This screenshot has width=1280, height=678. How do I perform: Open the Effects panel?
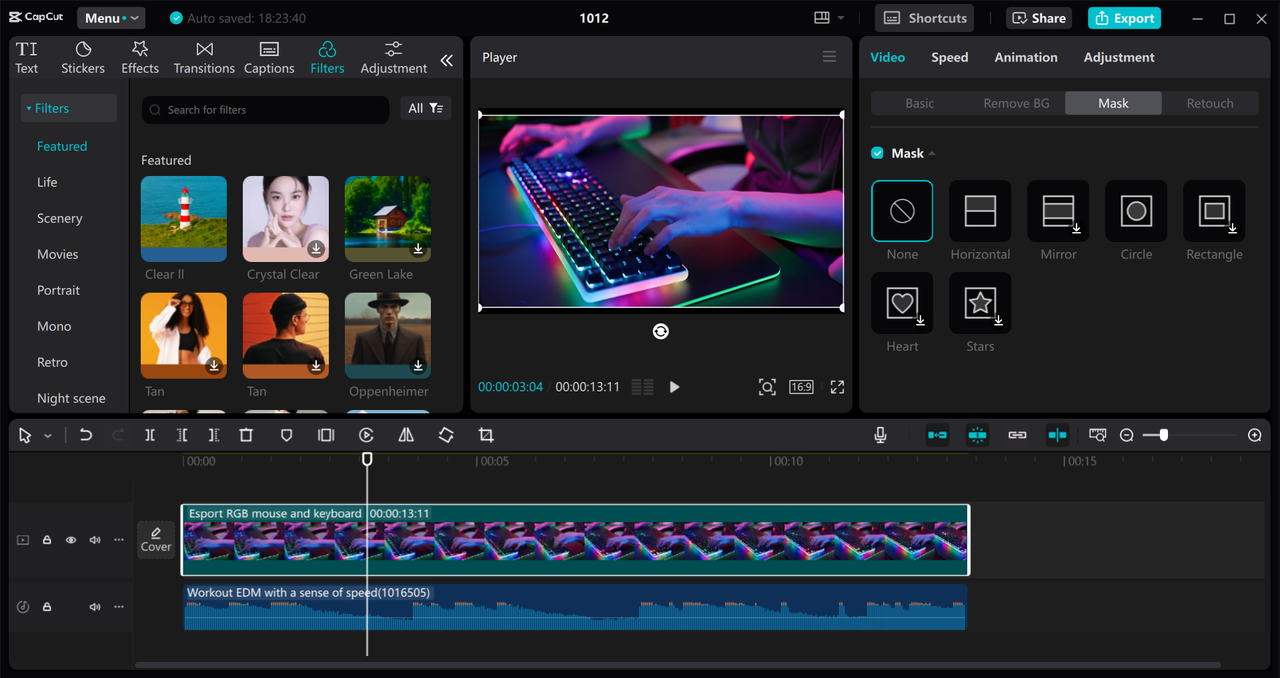(140, 58)
